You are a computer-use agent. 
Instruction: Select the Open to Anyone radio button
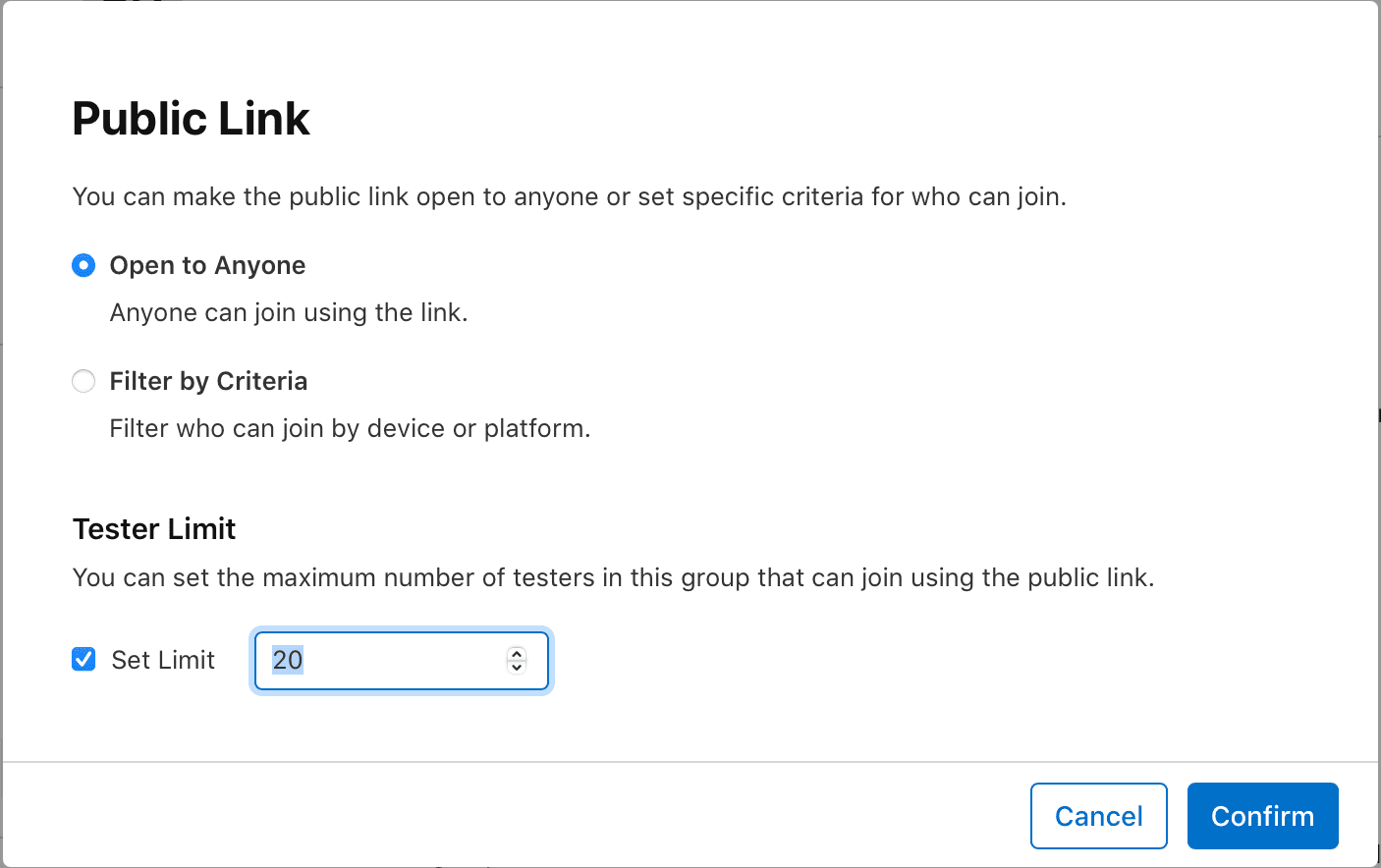point(83,265)
